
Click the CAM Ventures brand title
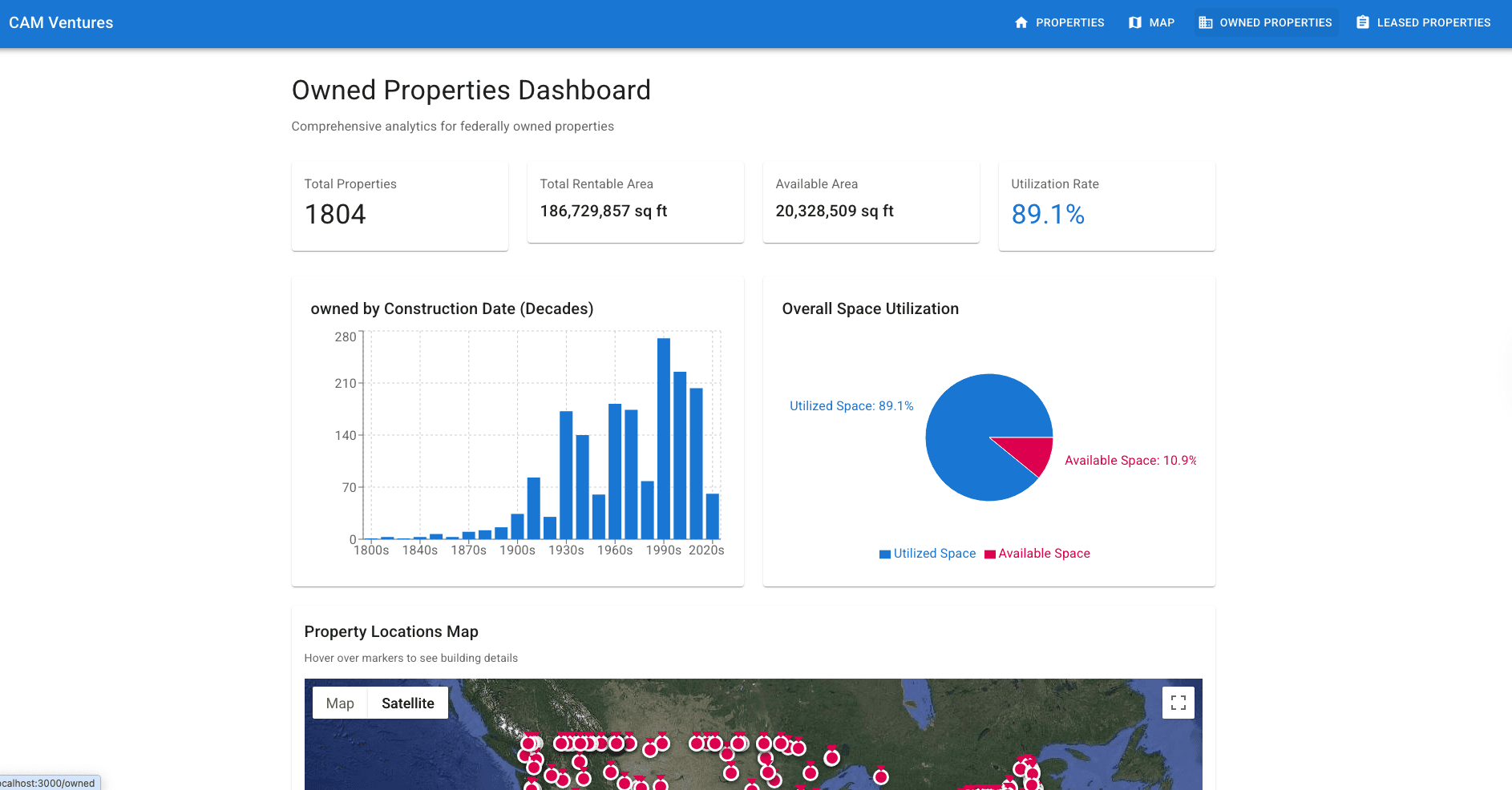61,22
